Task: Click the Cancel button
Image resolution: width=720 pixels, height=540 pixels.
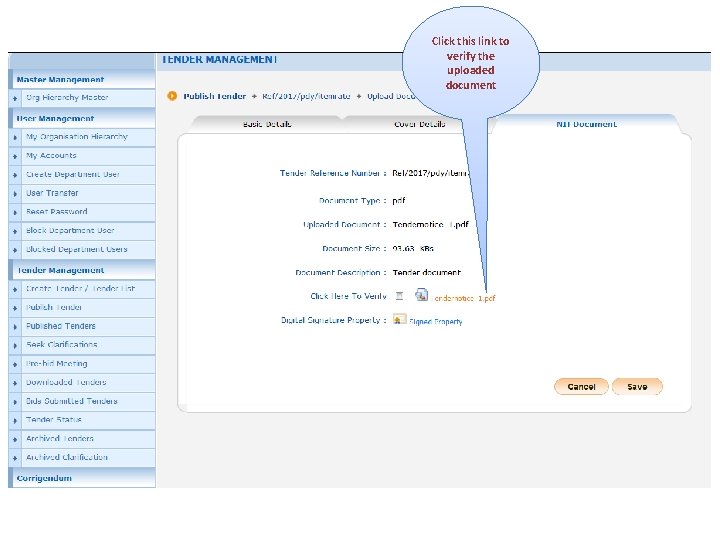Action: click(581, 387)
